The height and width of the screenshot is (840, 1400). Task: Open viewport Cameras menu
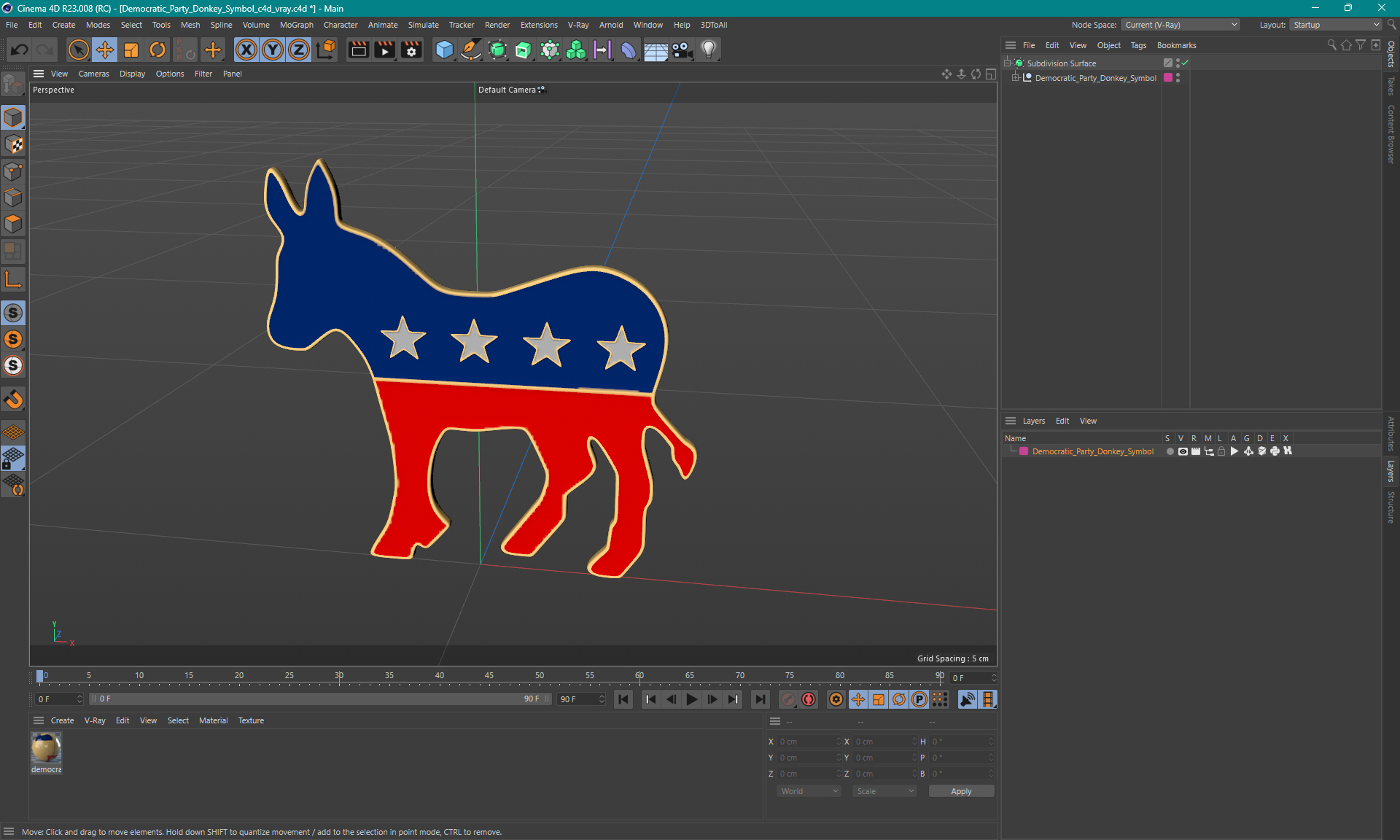point(93,74)
